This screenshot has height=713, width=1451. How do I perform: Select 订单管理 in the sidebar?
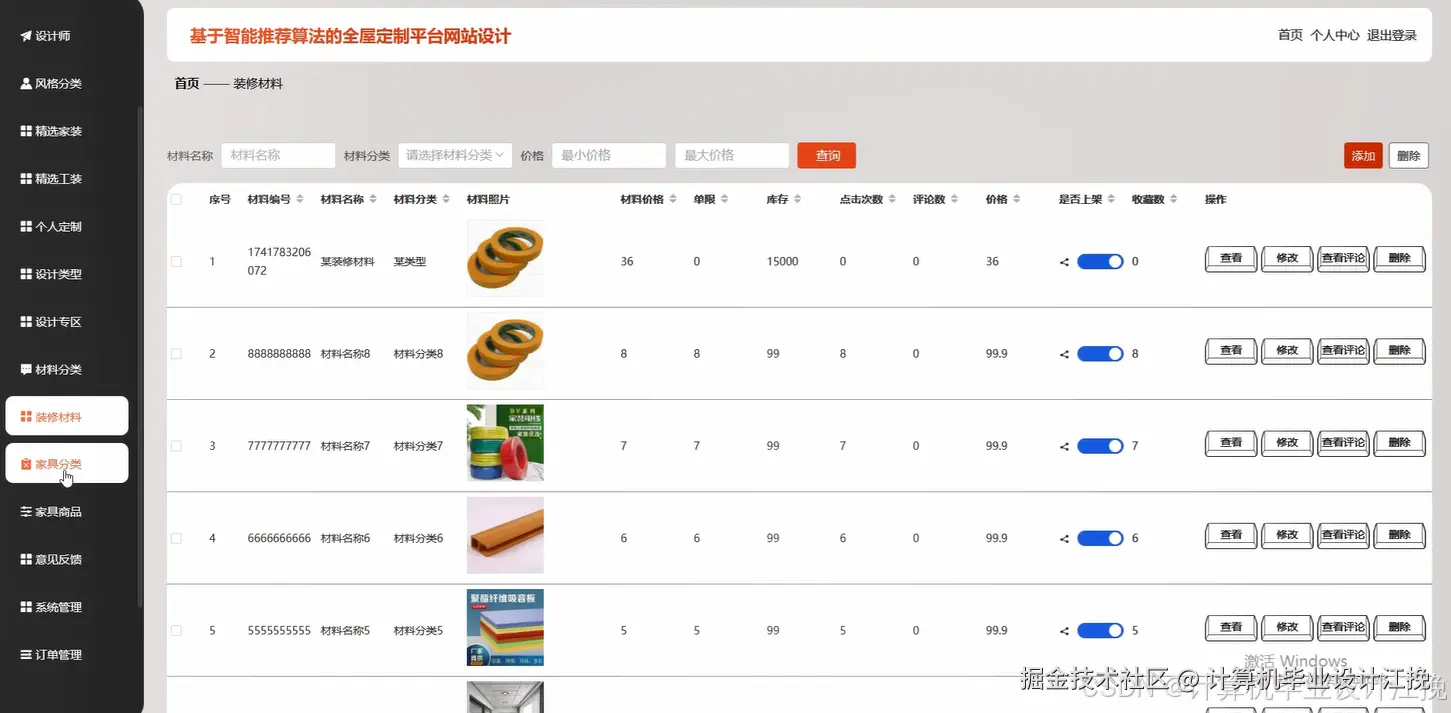click(x=55, y=654)
